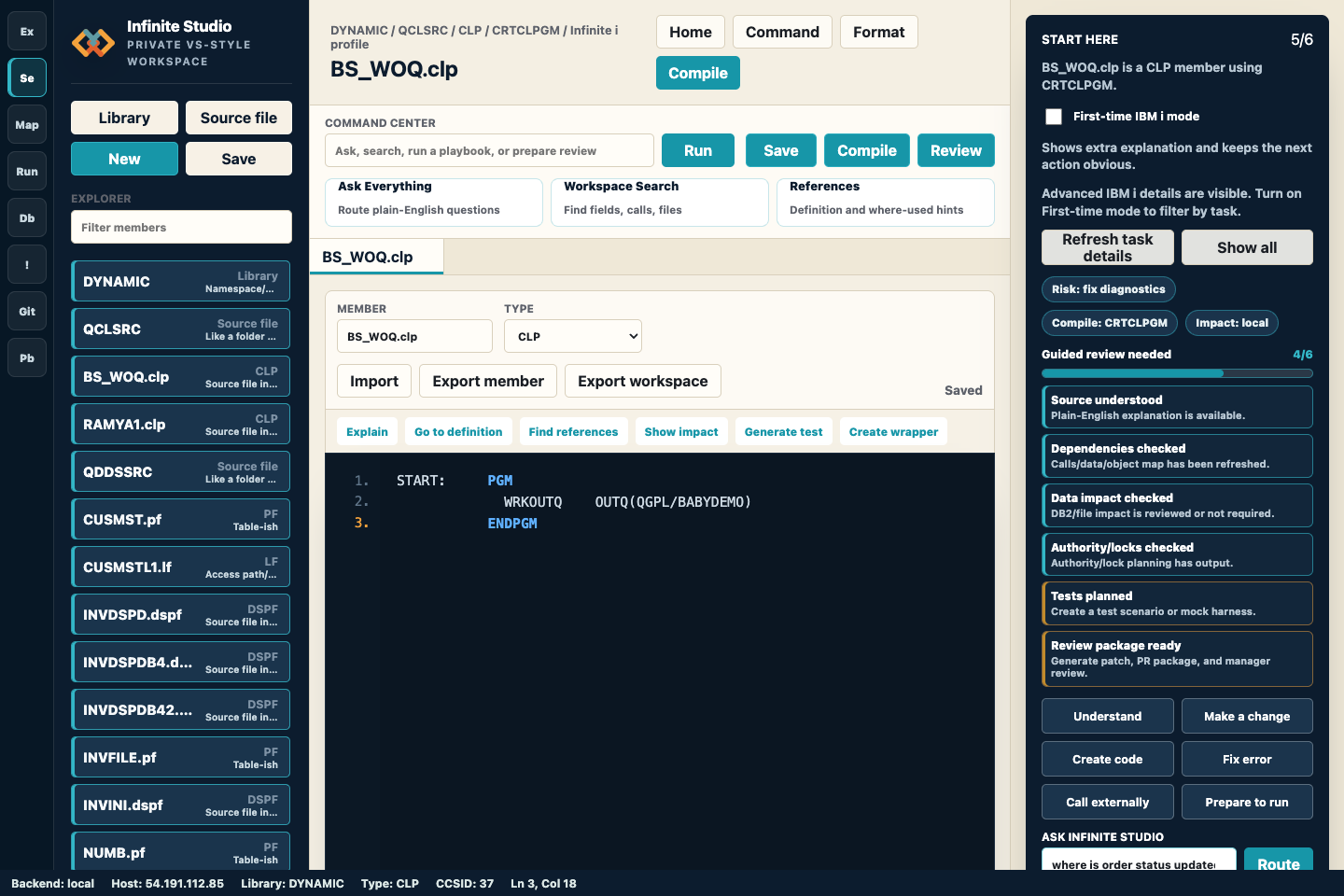Open the Run sidebar icon
The height and width of the screenshot is (896, 1344).
point(27,172)
